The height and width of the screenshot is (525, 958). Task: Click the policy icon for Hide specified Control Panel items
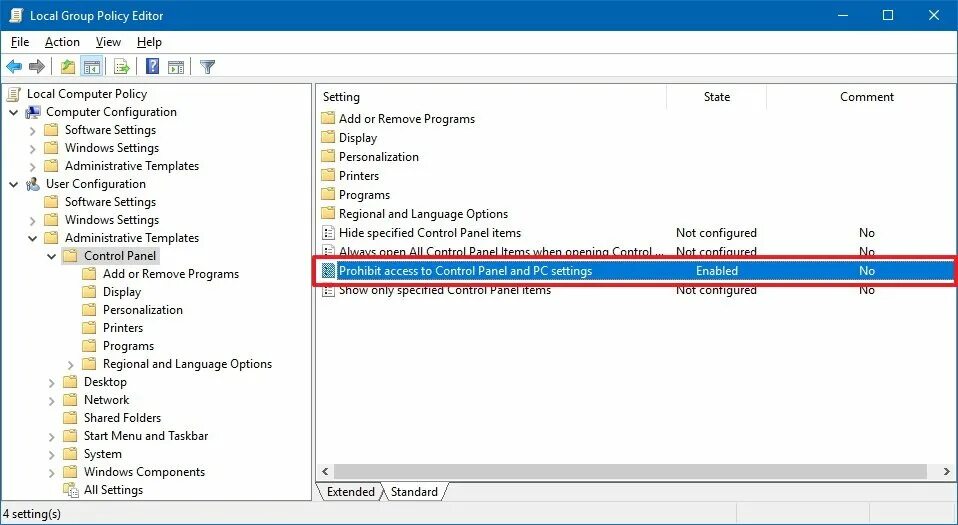329,233
